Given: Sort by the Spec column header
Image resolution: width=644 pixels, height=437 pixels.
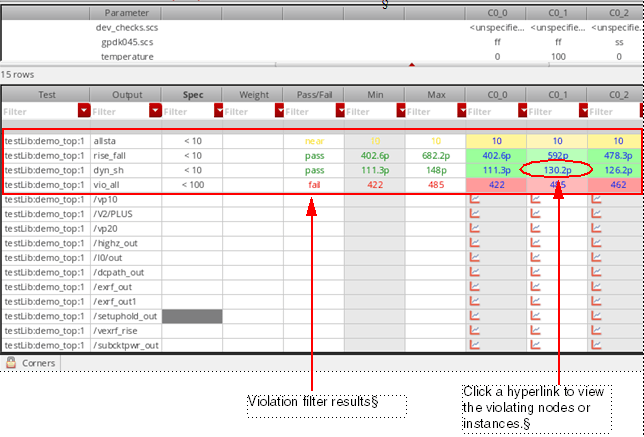Looking at the screenshot, I should (x=192, y=94).
